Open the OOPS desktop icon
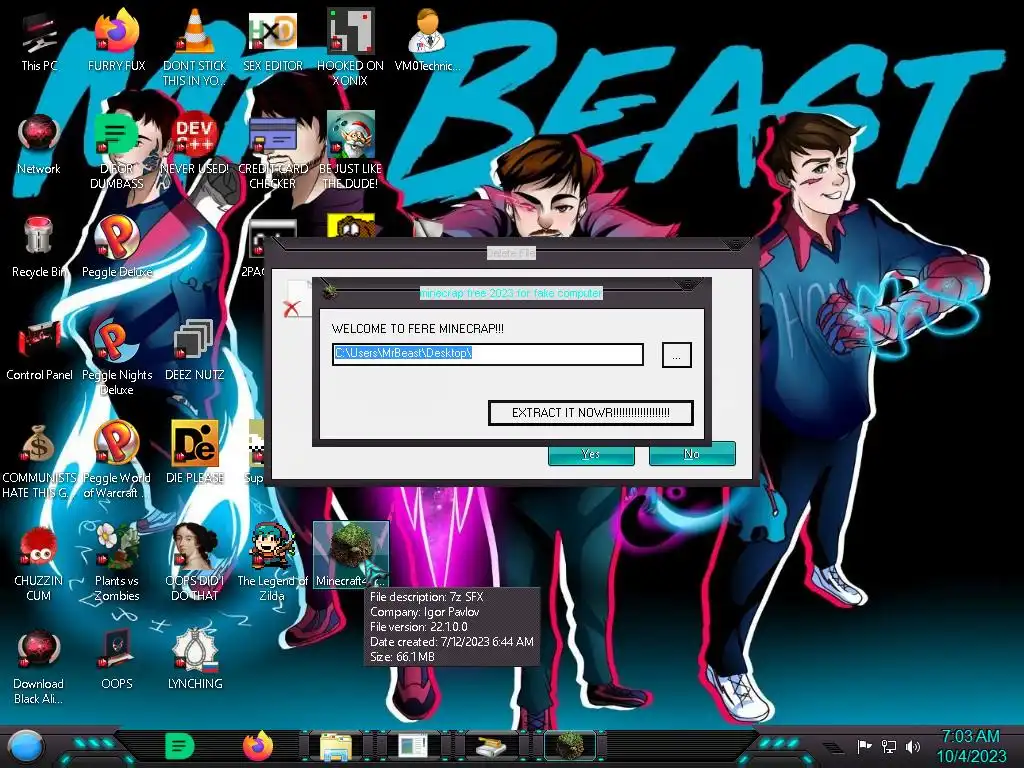Image resolution: width=1024 pixels, height=768 pixels. click(x=117, y=660)
